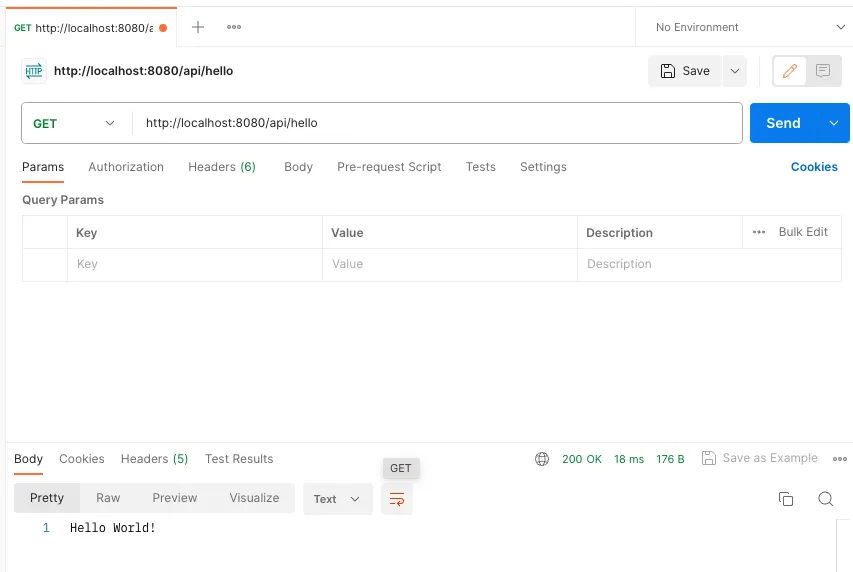The height and width of the screenshot is (572, 853).
Task: Click line number 1 in response
Action: [46, 528]
